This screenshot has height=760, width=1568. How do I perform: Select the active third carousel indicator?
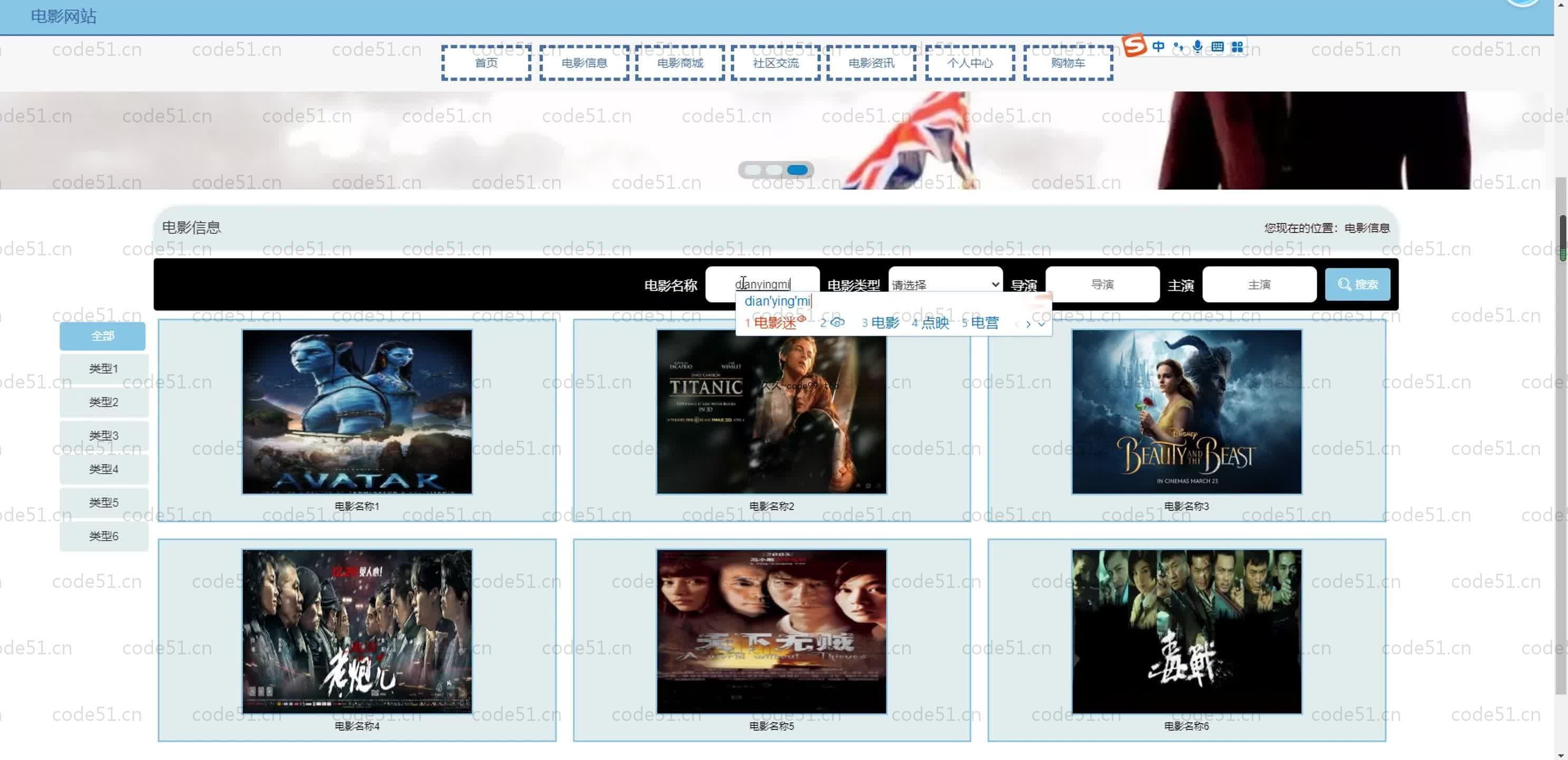[x=797, y=170]
